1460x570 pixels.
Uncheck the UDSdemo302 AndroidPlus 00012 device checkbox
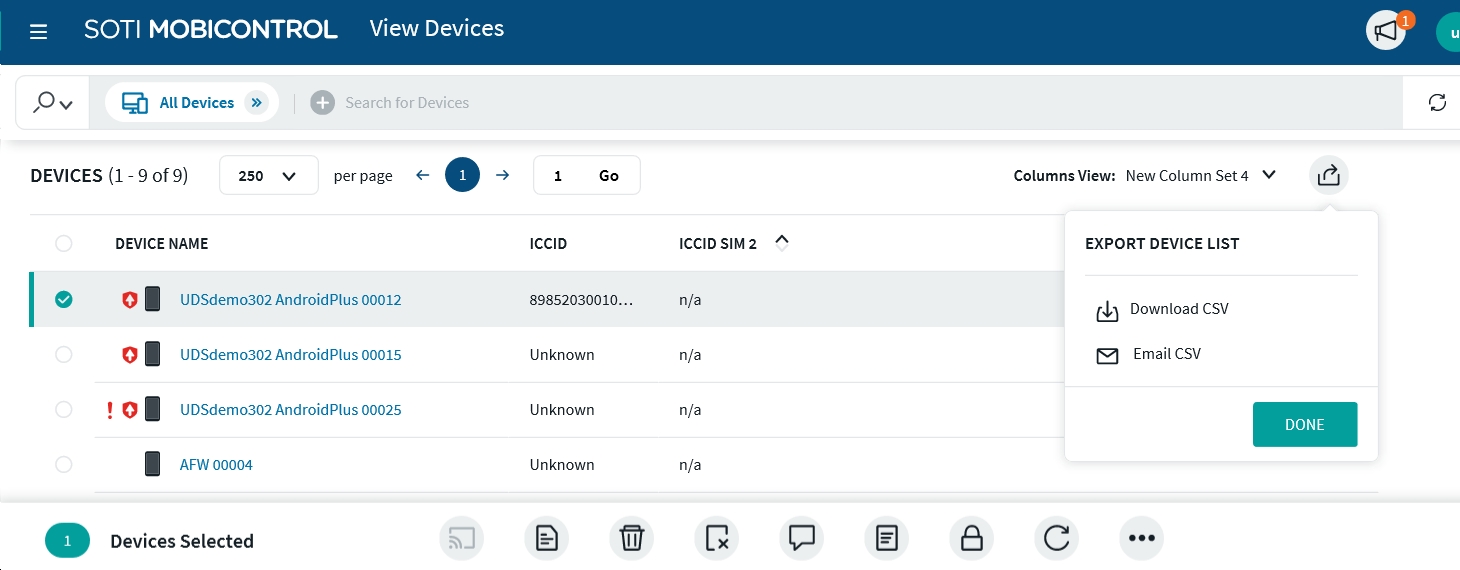tap(64, 300)
